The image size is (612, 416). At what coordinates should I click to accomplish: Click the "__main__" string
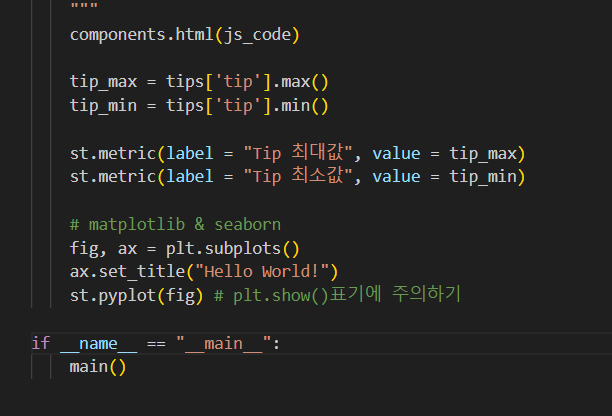coord(224,344)
